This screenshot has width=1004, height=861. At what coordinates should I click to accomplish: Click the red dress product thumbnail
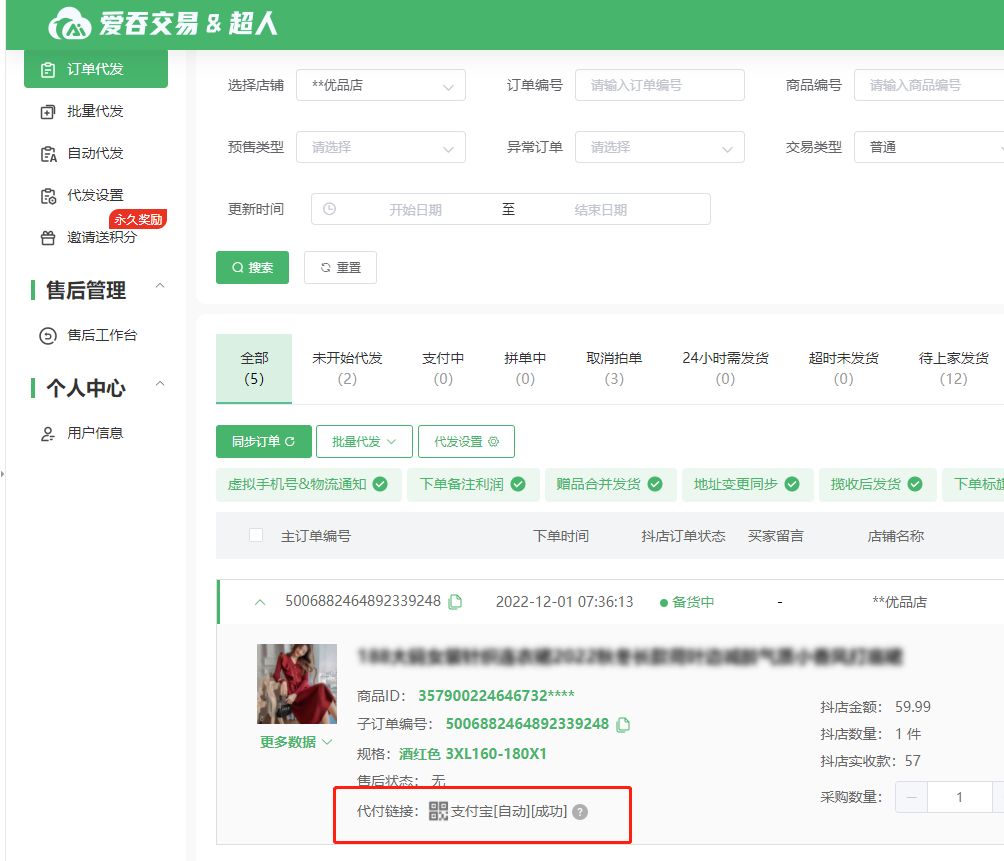pos(296,684)
